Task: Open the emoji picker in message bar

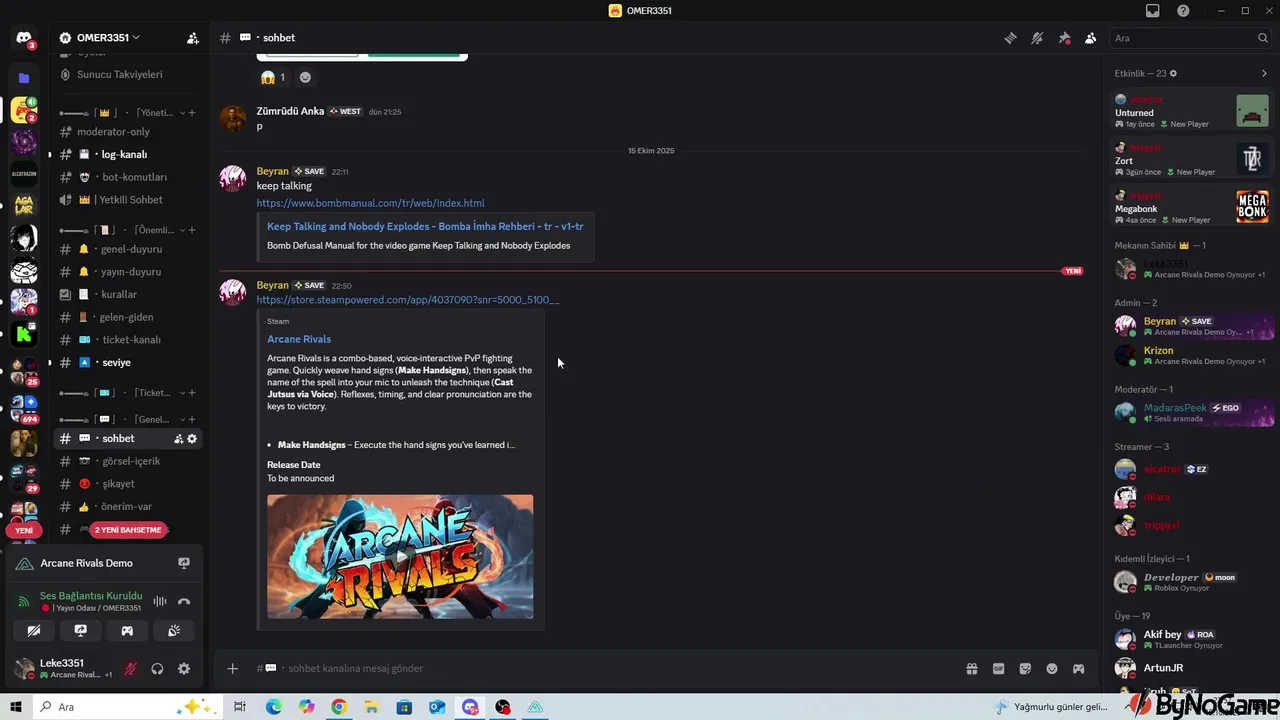Action: [x=1052, y=669]
